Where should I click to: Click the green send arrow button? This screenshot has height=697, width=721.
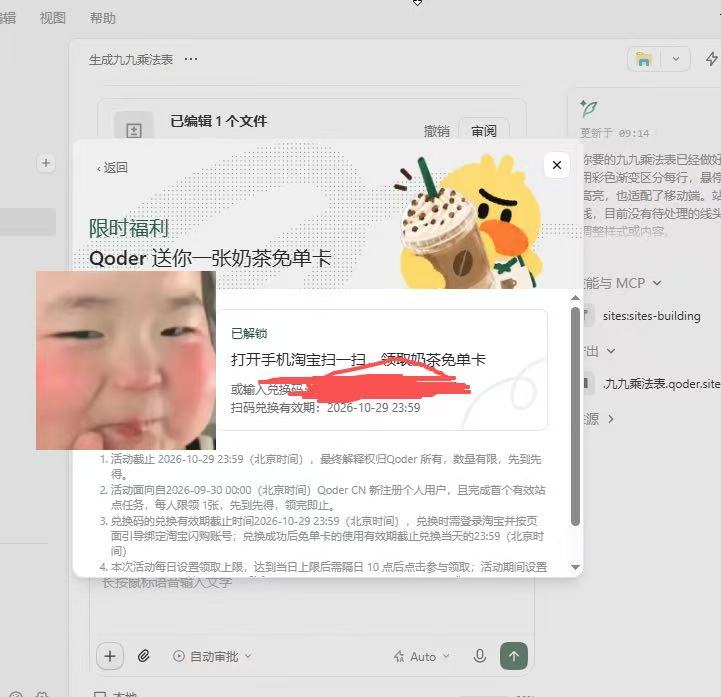click(x=514, y=656)
